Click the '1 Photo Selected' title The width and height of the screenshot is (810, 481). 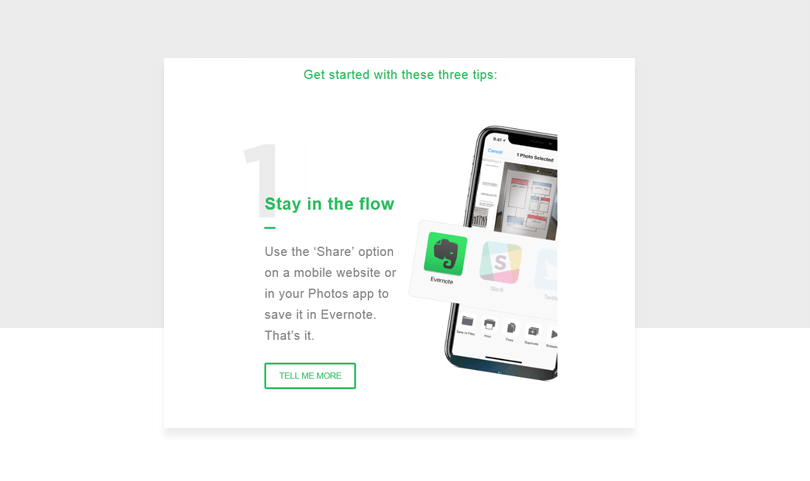click(x=535, y=157)
